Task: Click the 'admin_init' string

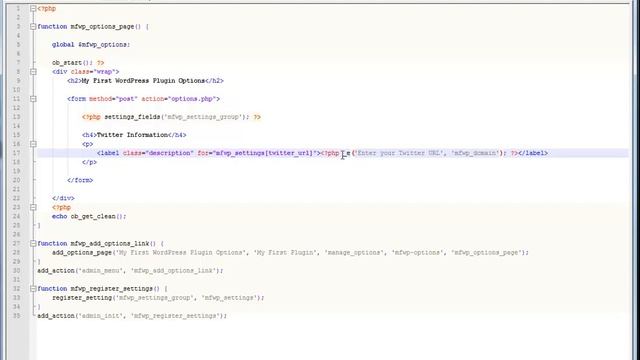Action: coord(100,316)
